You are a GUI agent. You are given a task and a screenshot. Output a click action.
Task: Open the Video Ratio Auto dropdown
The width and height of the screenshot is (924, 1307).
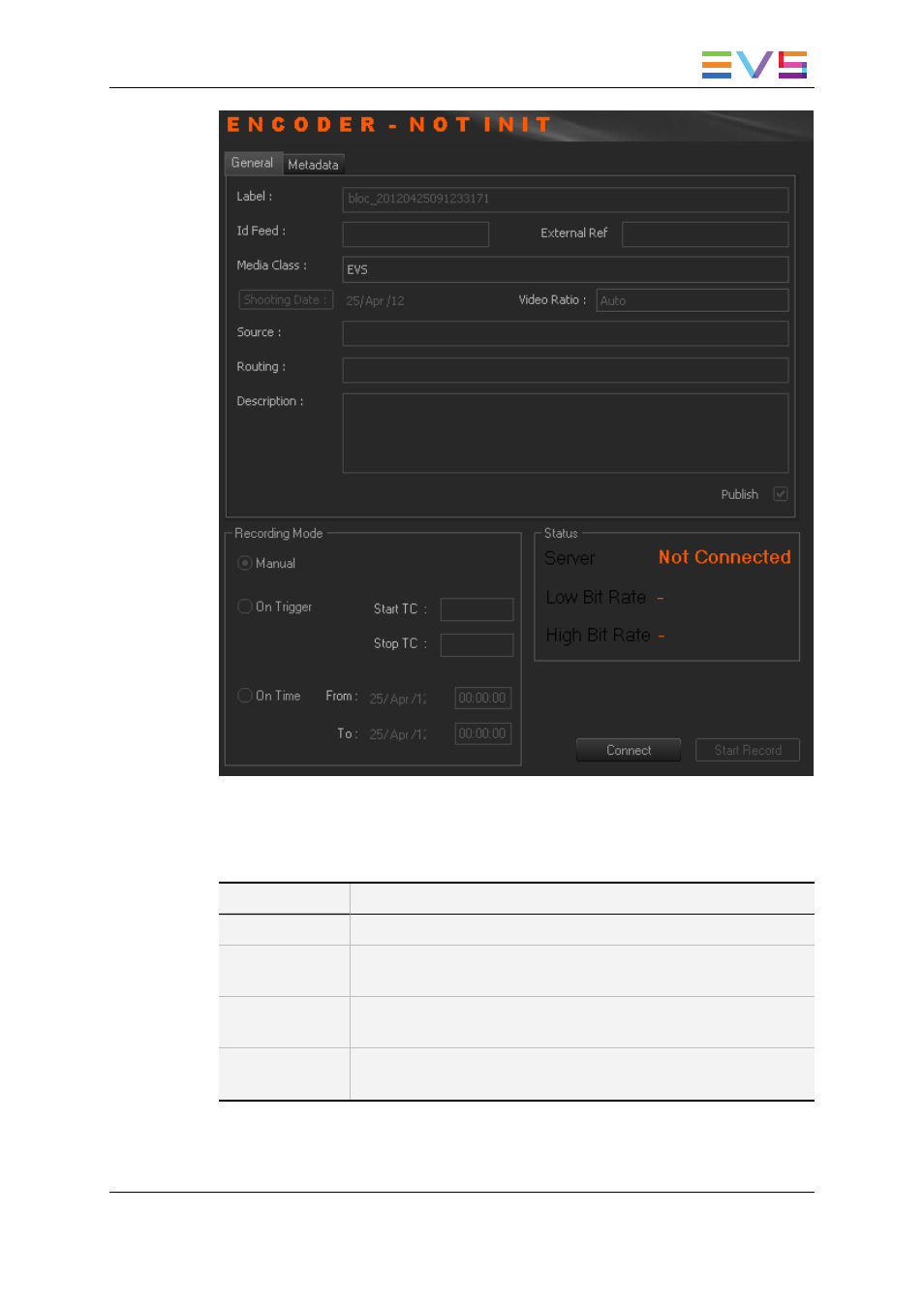pos(692,300)
